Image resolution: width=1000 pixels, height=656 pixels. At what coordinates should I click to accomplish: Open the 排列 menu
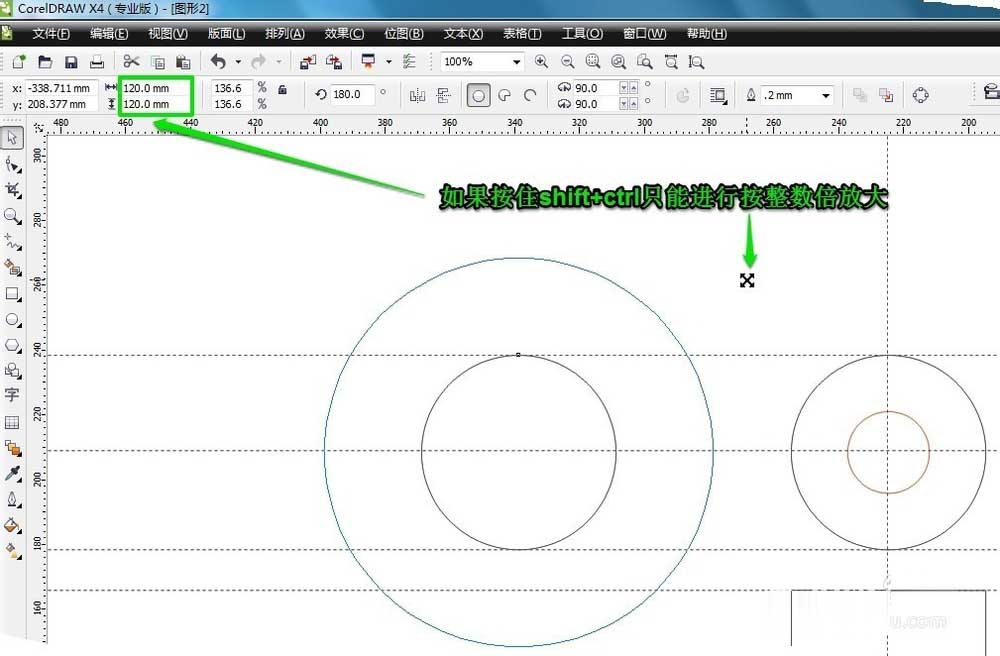[x=285, y=33]
